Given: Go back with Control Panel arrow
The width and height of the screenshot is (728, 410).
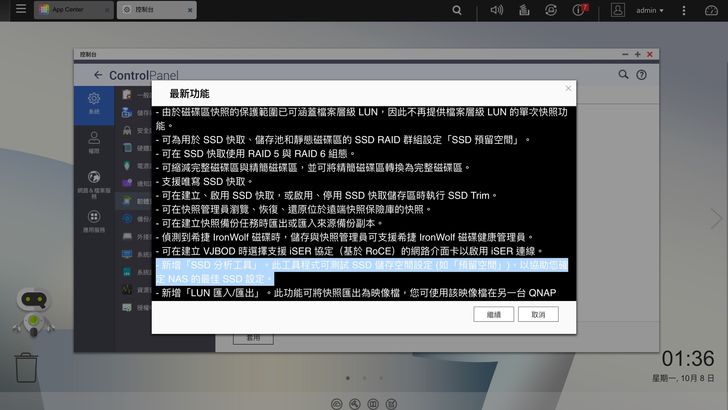Looking at the screenshot, I should click(98, 75).
